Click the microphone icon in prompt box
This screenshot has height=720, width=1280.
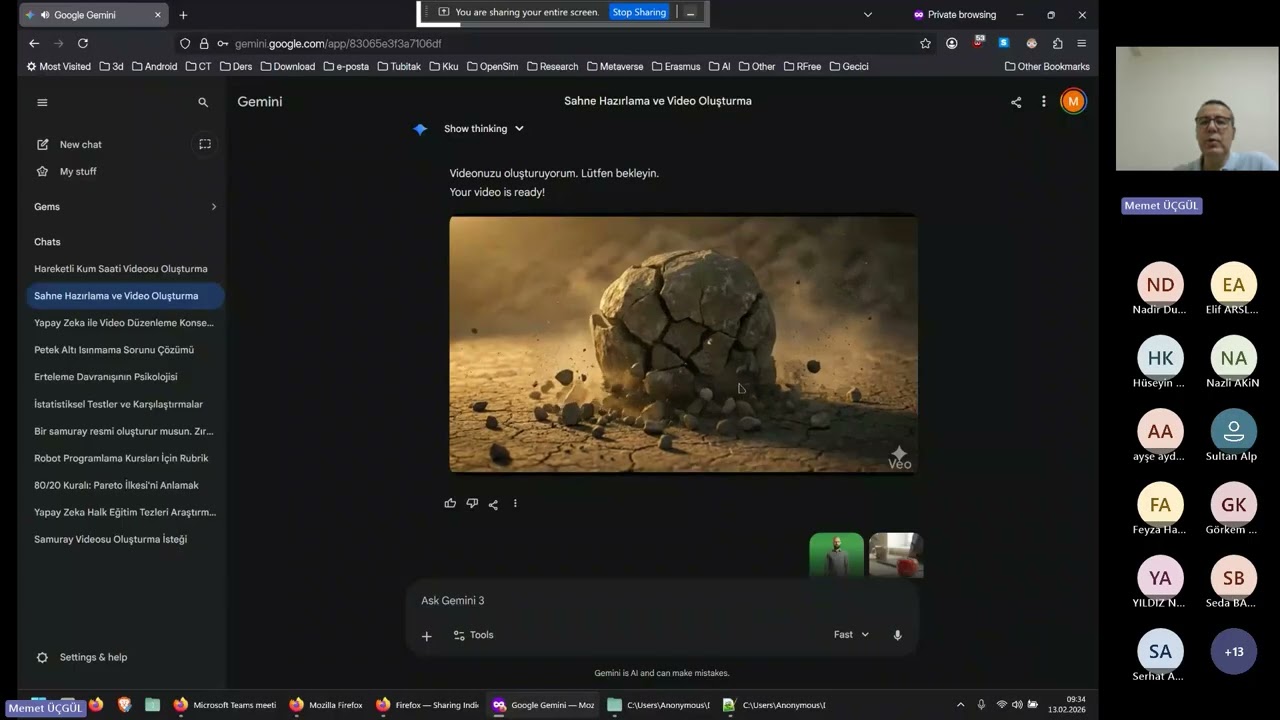[897, 635]
